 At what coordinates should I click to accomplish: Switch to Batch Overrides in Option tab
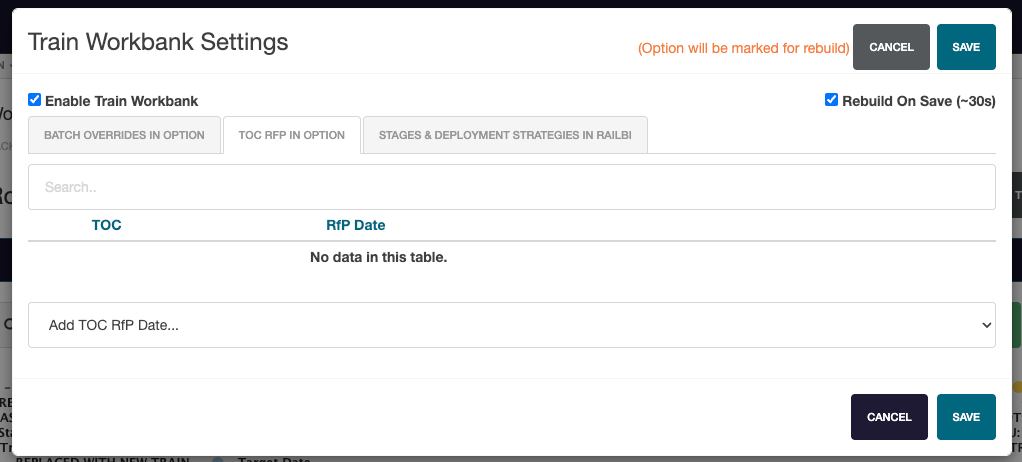[x=124, y=135]
